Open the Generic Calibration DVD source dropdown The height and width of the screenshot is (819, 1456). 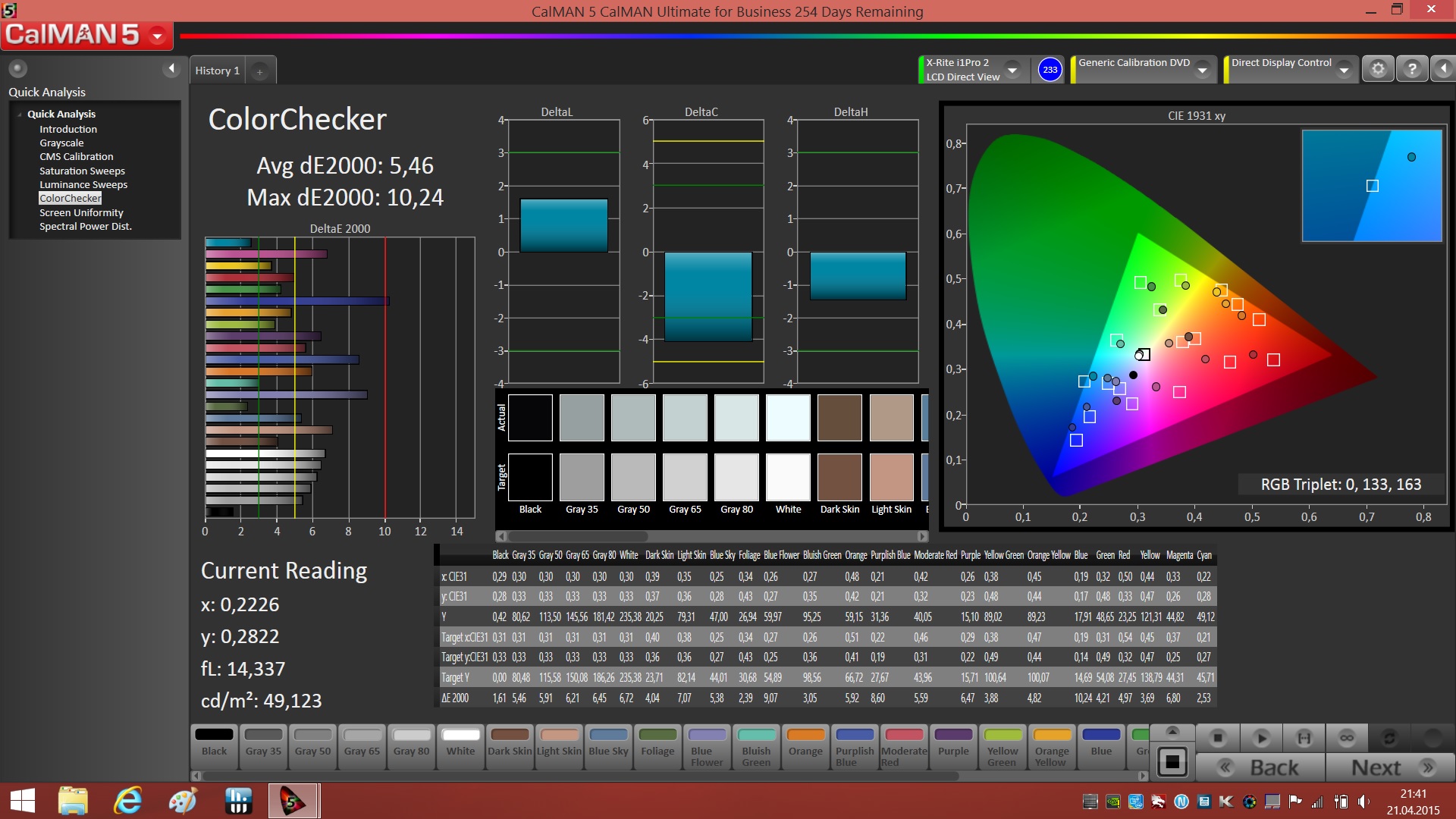coord(1202,70)
